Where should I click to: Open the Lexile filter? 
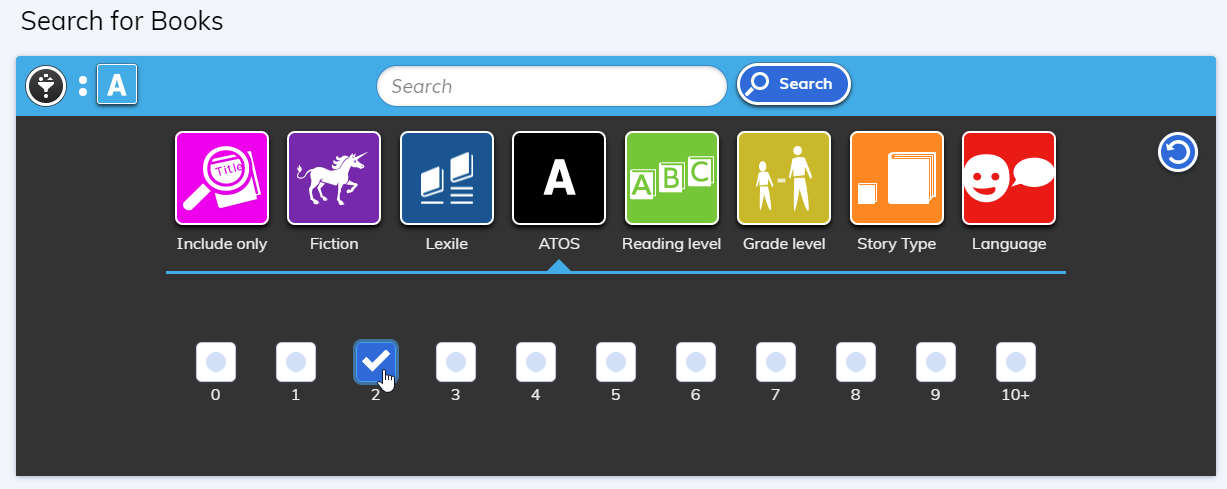pos(447,178)
